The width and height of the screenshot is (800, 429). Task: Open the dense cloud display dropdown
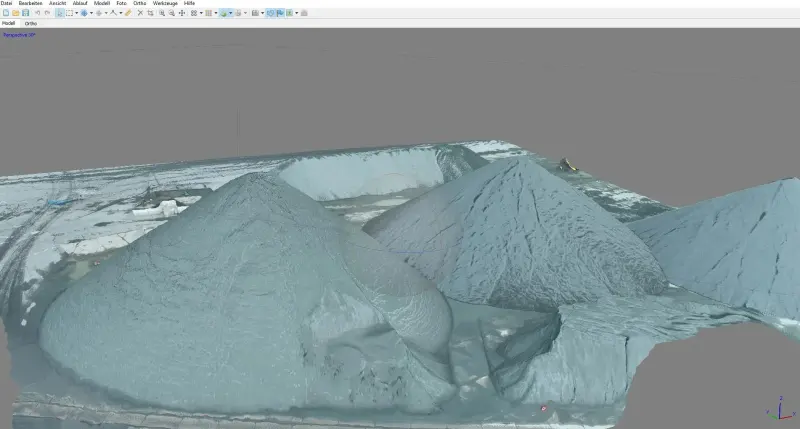(x=216, y=13)
